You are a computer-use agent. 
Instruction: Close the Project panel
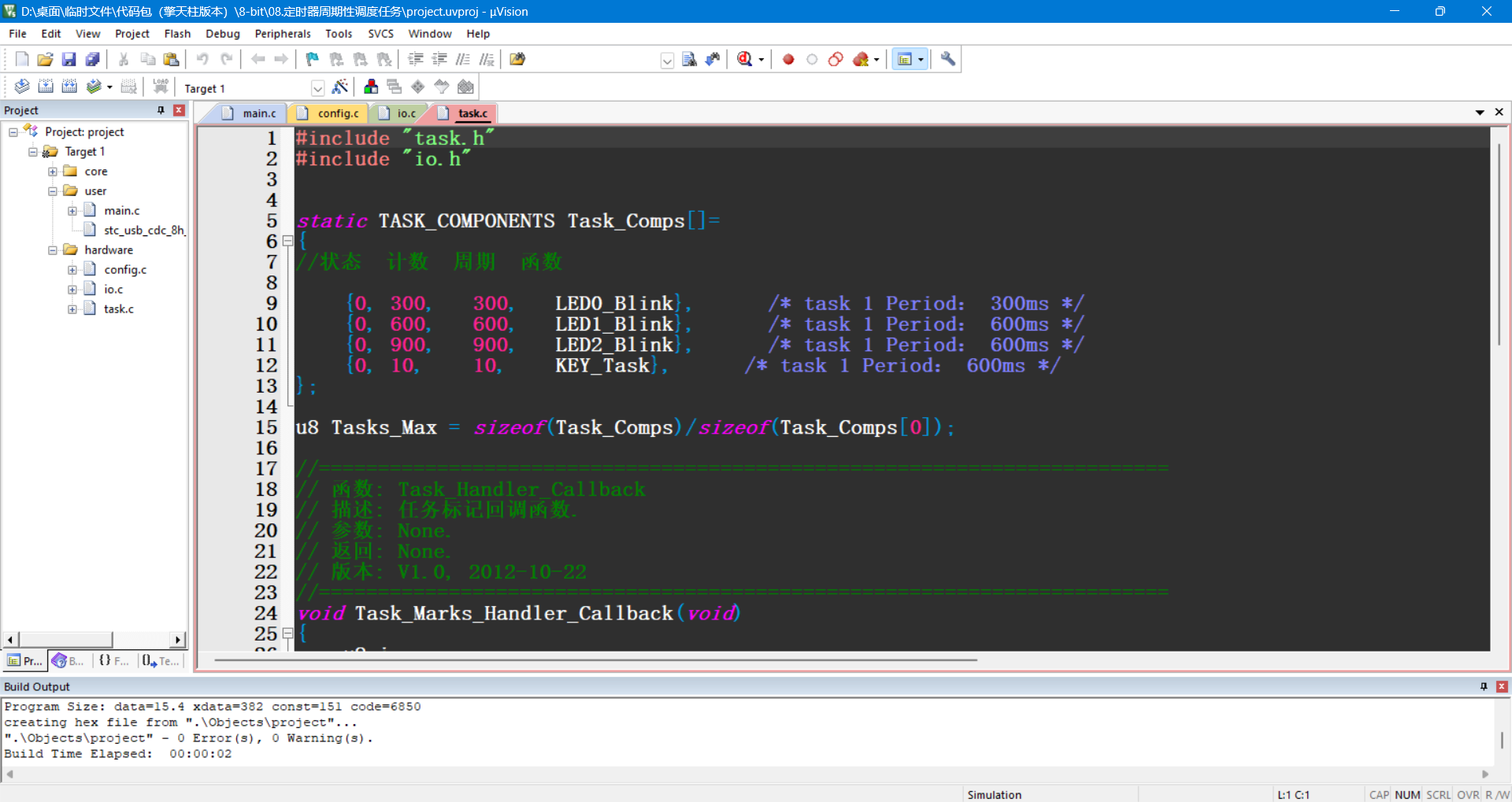pos(179,110)
